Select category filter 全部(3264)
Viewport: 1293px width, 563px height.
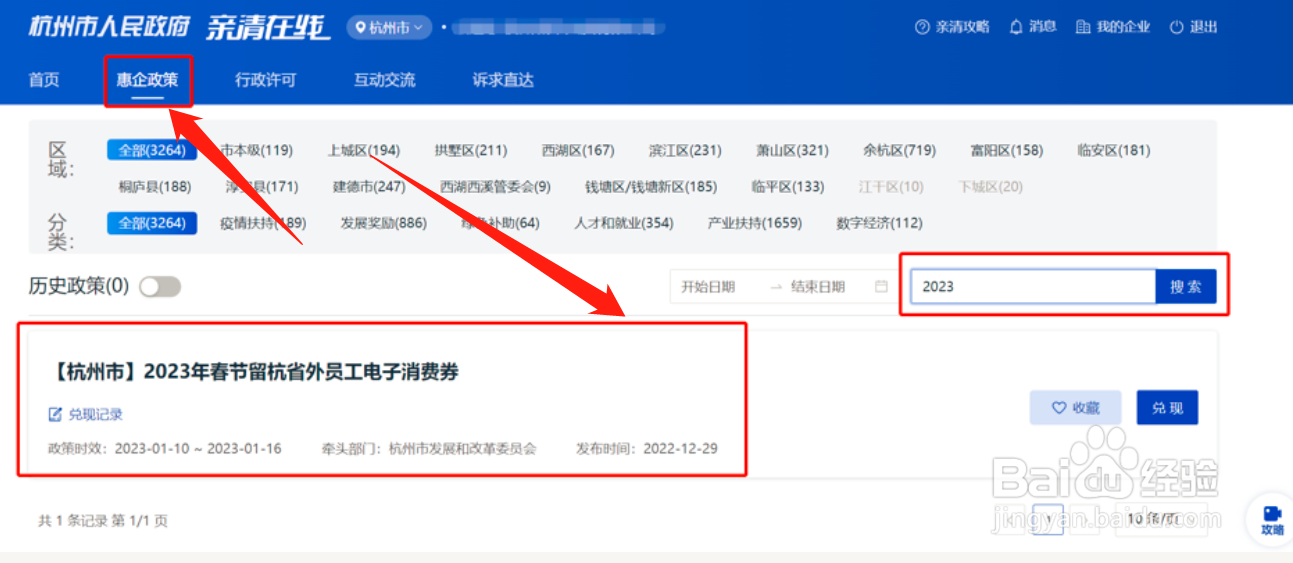point(152,223)
